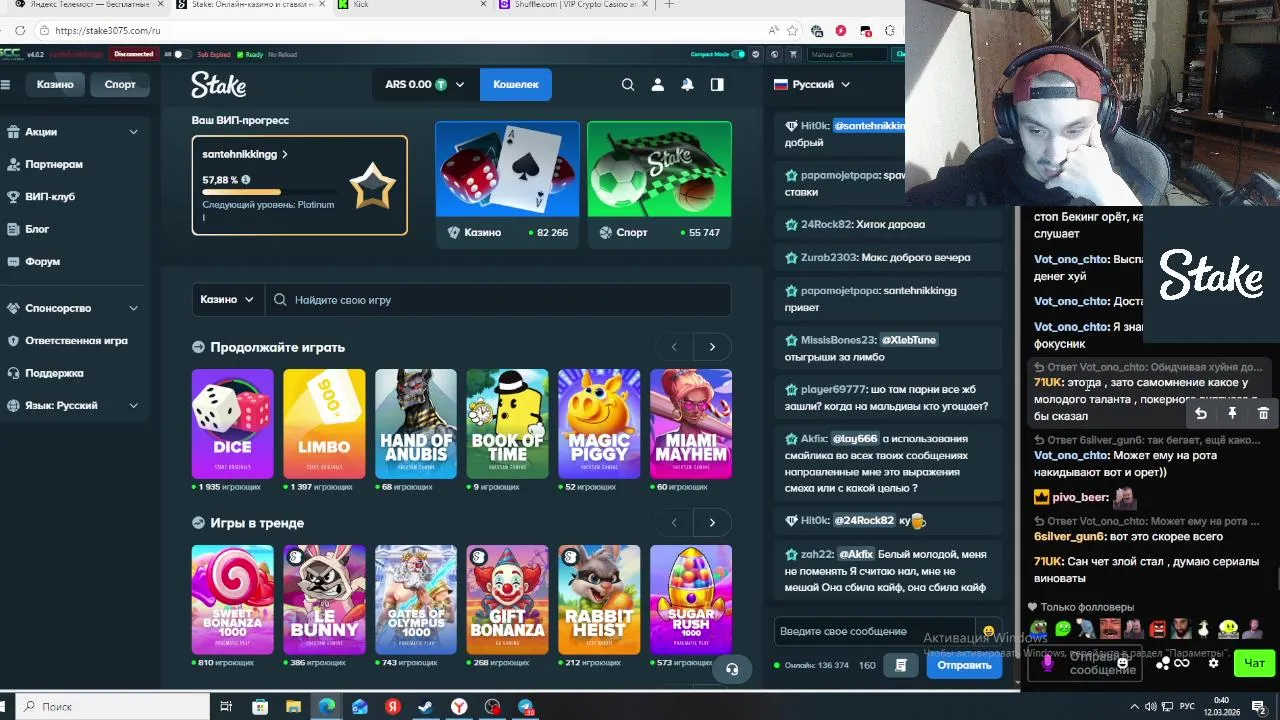
Task: Click the next arrow in Игры в тренде
Action: [712, 523]
